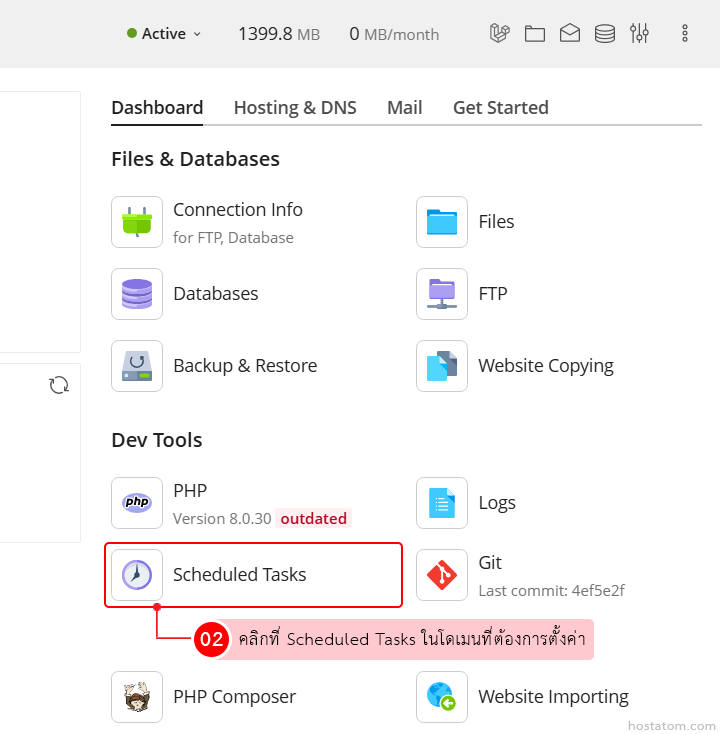Open the Laravel toolkit icon in header

[x=500, y=34]
